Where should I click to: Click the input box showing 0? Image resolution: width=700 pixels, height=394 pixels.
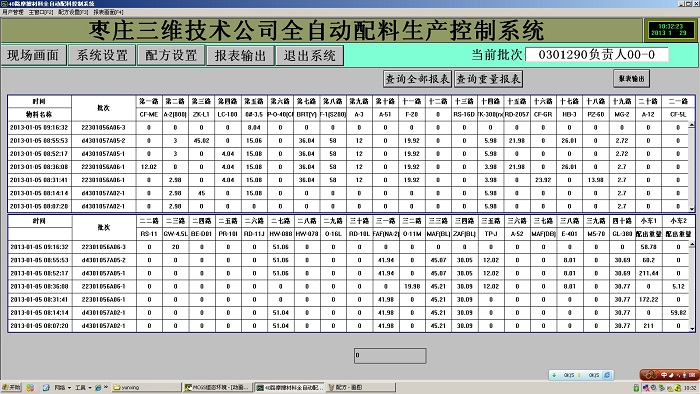click(390, 356)
